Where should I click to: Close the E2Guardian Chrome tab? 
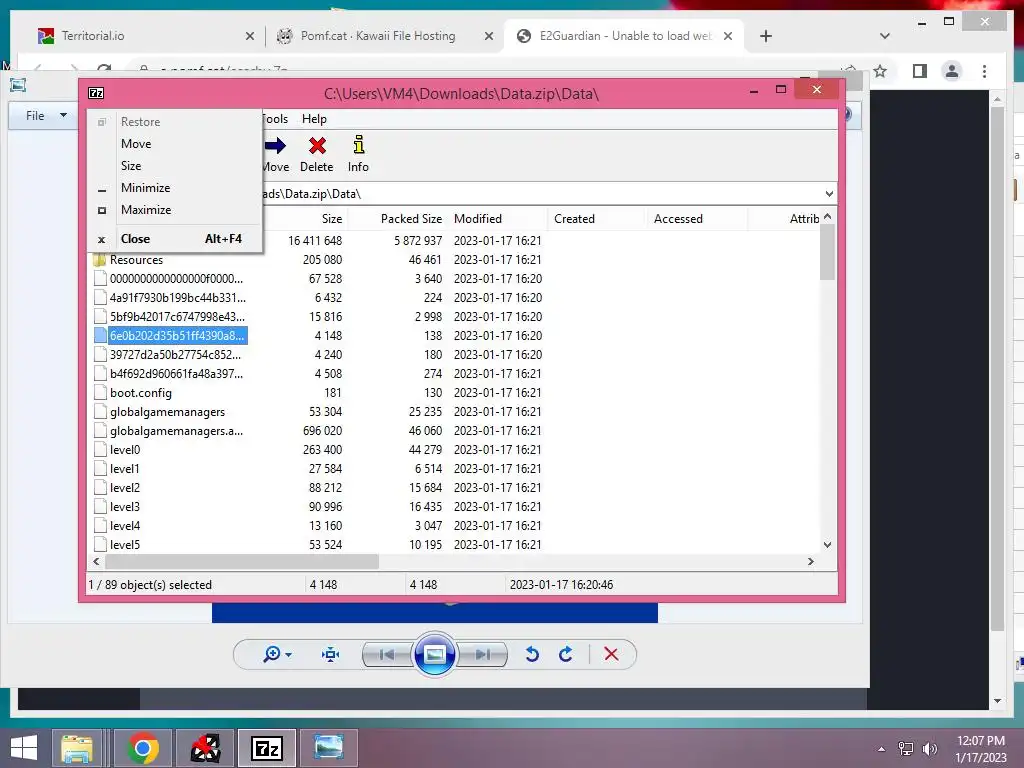pyautogui.click(x=728, y=36)
